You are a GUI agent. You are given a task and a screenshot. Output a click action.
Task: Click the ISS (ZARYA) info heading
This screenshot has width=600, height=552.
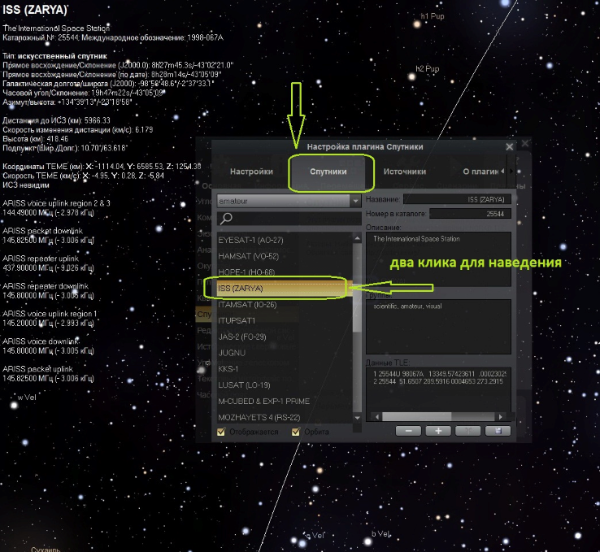(x=35, y=10)
